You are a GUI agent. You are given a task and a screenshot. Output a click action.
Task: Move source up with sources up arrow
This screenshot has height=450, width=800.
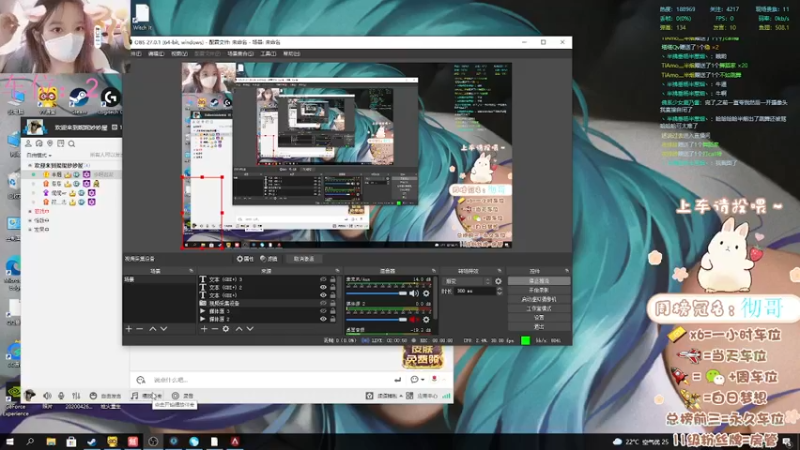239,329
